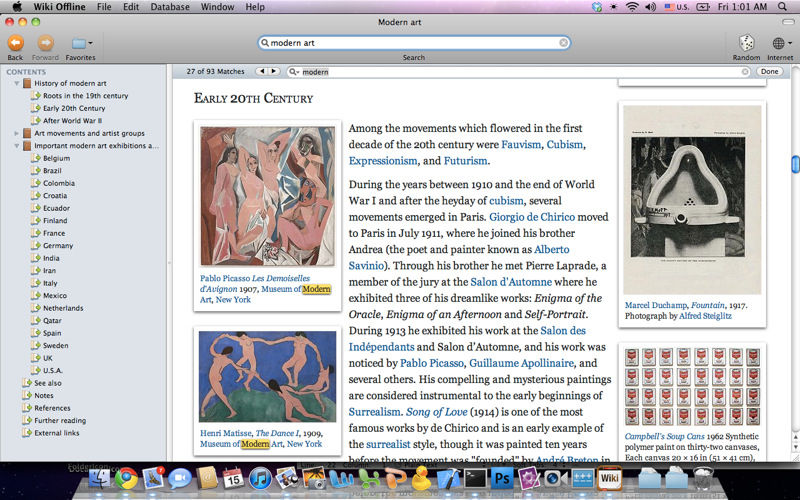The image size is (800, 500).
Task: Open the Database menu
Action: pos(170,7)
